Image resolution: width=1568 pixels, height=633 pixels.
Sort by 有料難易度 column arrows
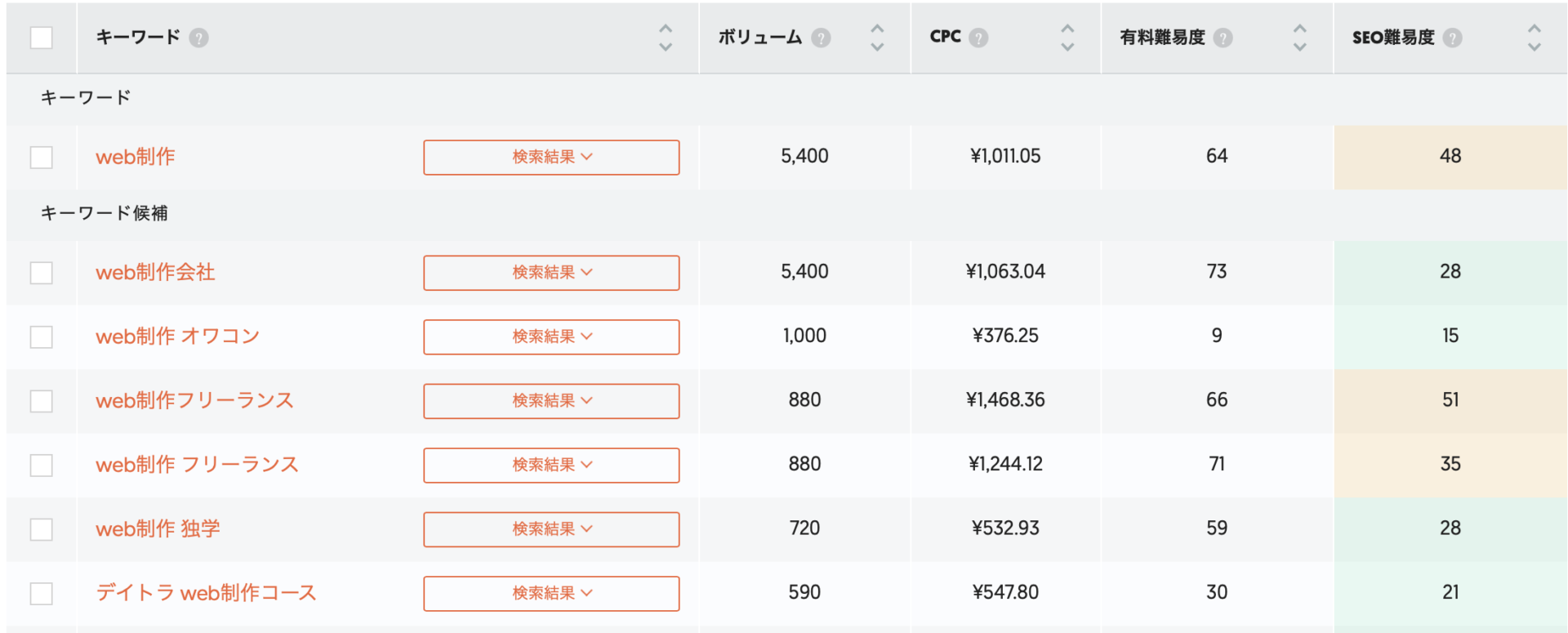click(1299, 38)
